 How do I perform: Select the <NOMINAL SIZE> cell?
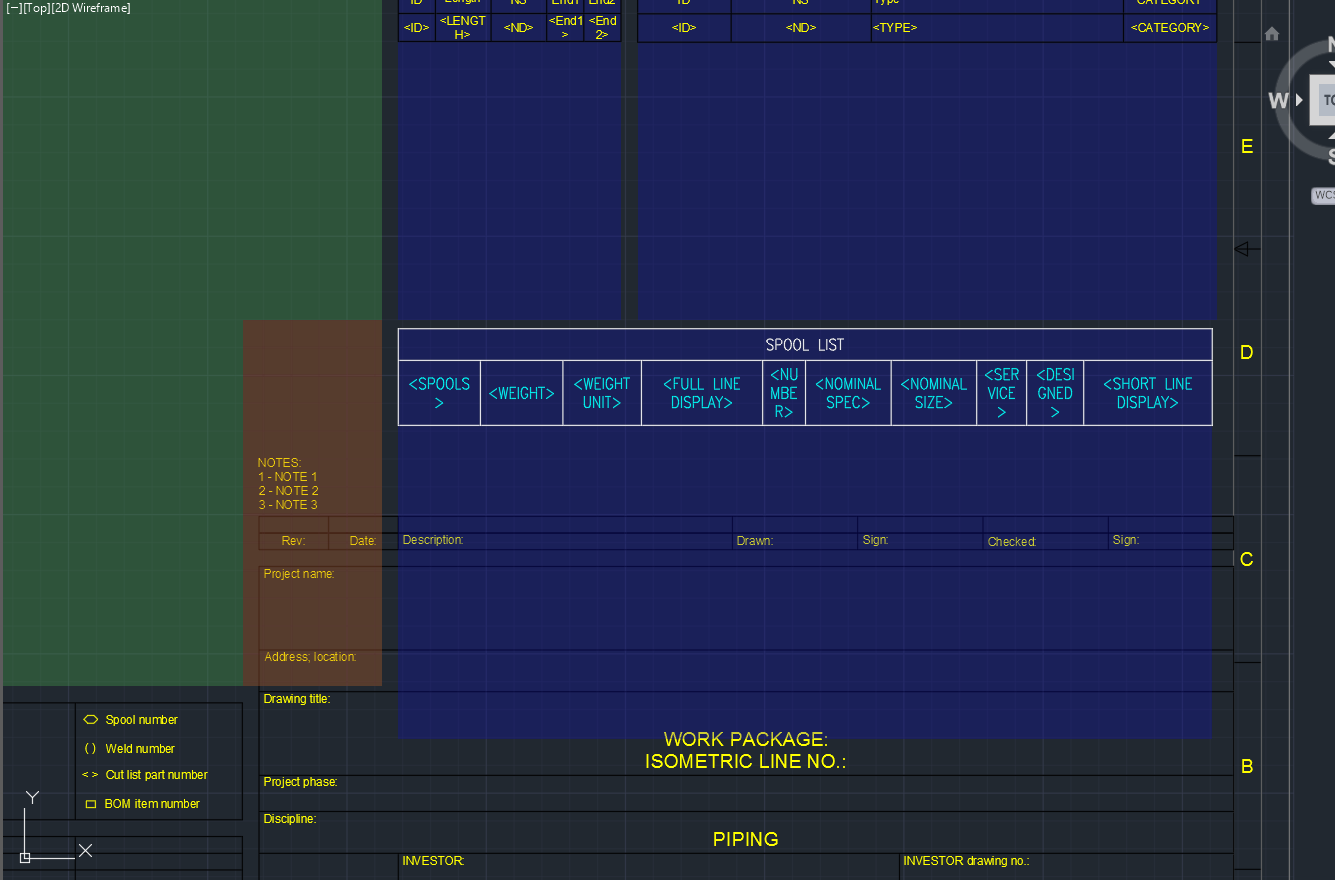(934, 393)
